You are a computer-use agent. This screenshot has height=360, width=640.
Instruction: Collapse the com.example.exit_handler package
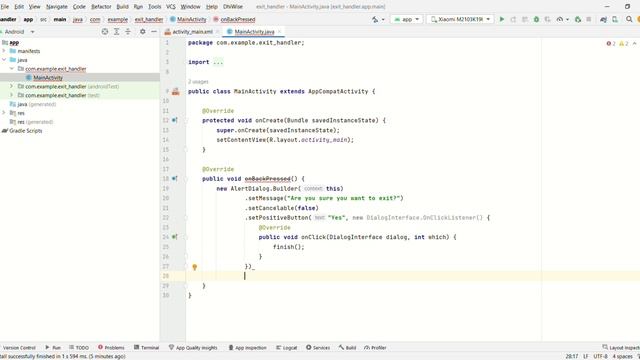click(x=12, y=69)
